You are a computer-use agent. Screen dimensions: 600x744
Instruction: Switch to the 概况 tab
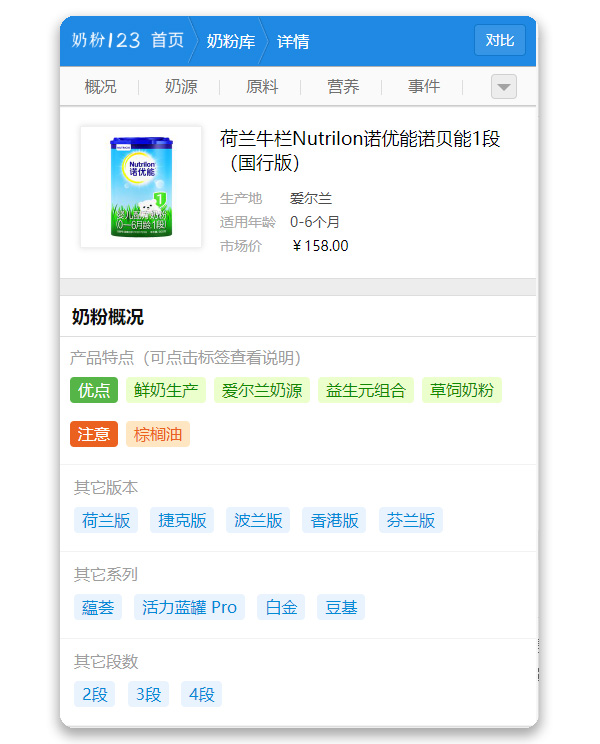[100, 86]
